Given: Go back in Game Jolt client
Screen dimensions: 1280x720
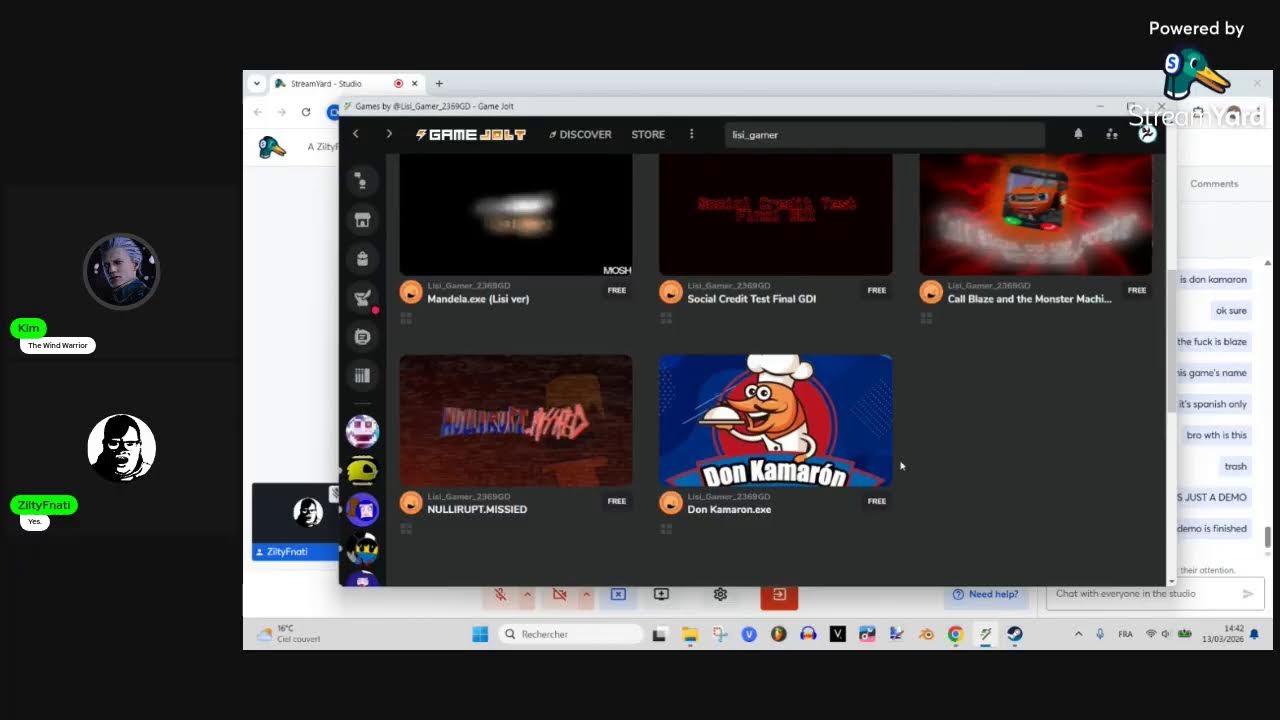Looking at the screenshot, I should [x=356, y=134].
